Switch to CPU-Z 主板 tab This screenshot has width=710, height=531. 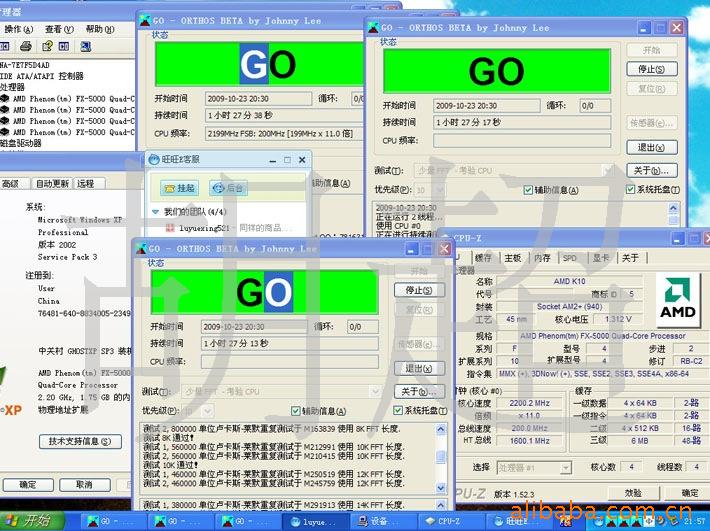pos(513,258)
